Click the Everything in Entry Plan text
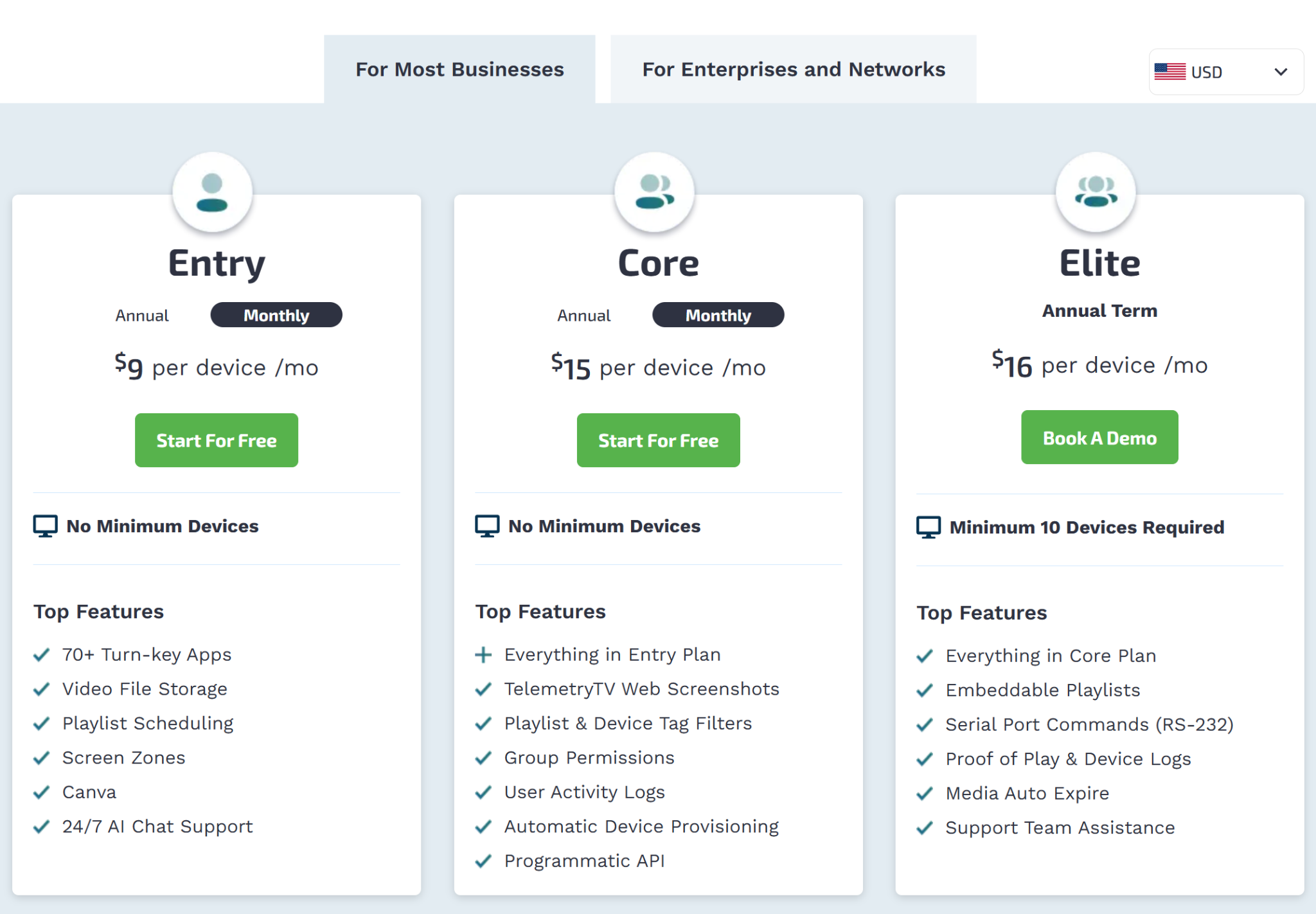Image resolution: width=1316 pixels, height=914 pixels. 613,655
